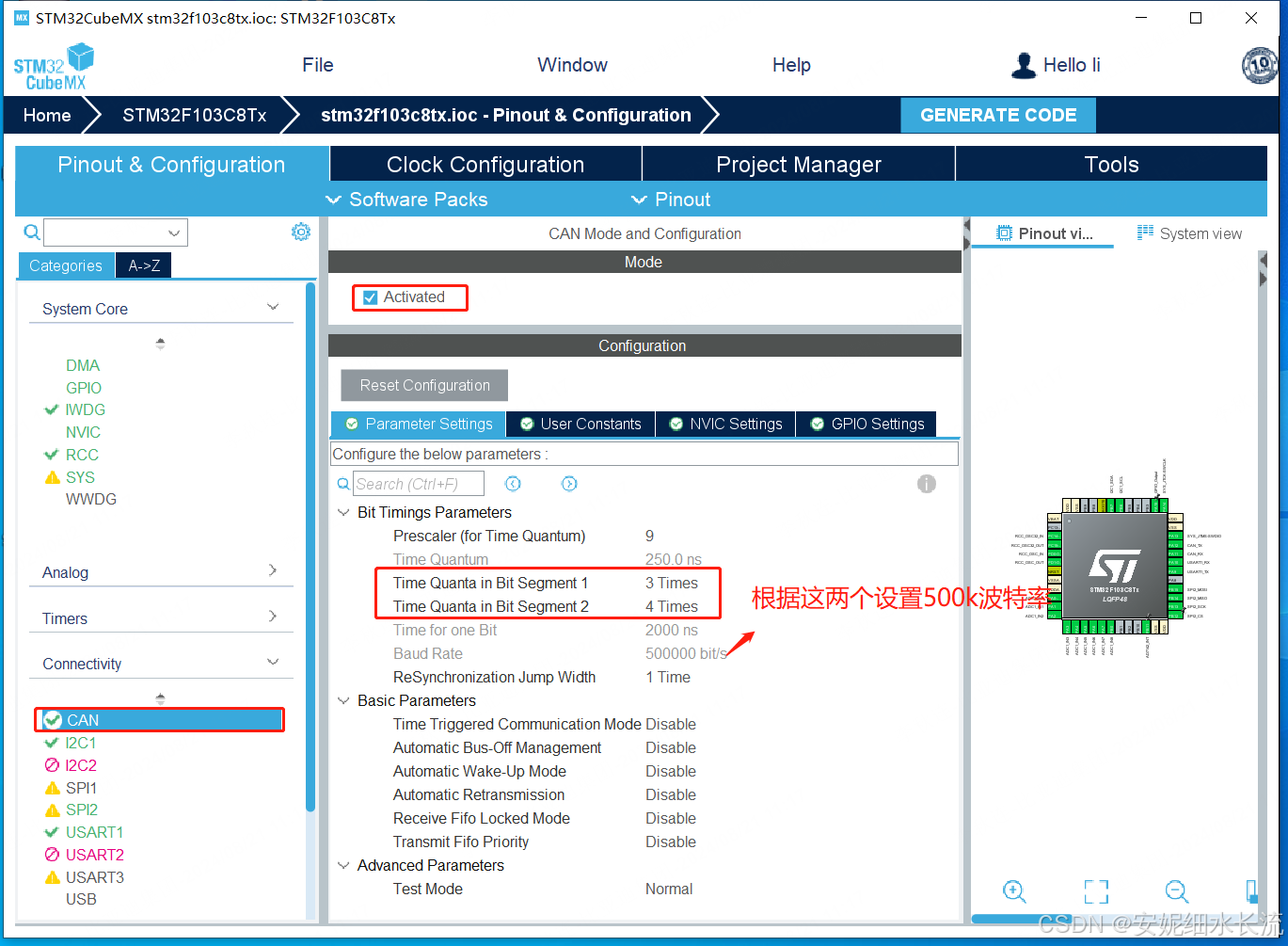Collapse the Connectivity category
Image resolution: width=1288 pixels, height=946 pixels.
[x=272, y=663]
